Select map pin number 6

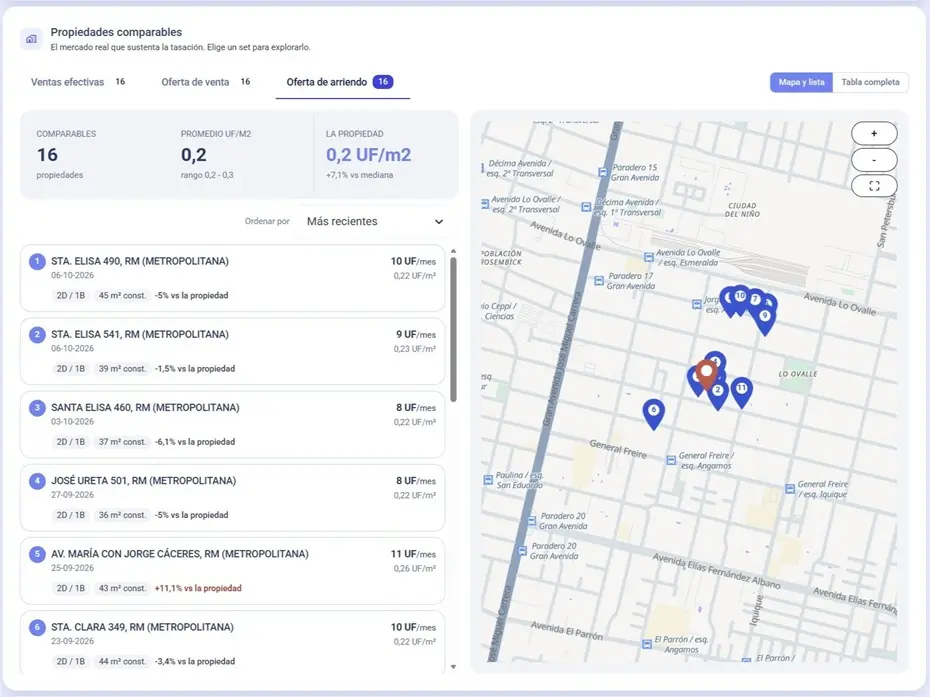[653, 413]
